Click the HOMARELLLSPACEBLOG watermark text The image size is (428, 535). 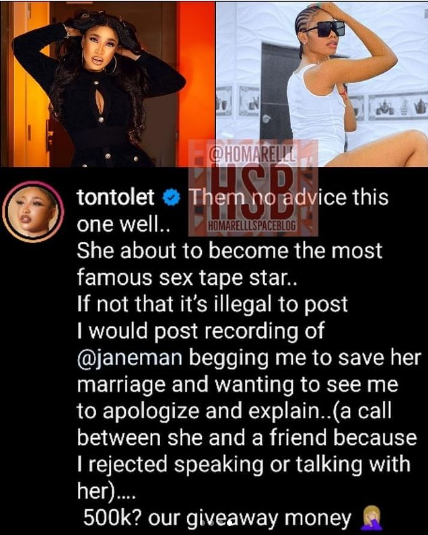click(252, 226)
